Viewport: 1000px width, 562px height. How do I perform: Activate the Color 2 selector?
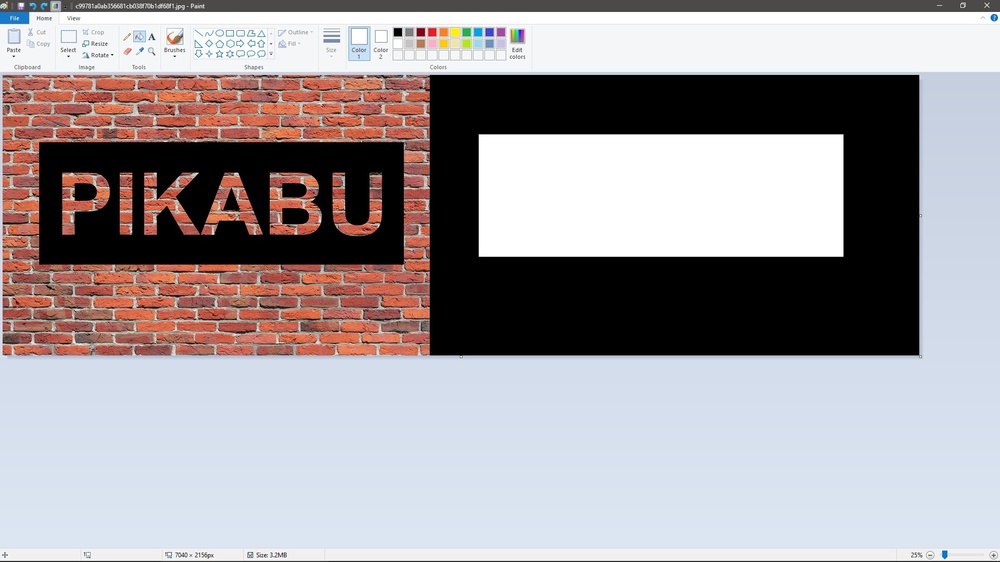click(381, 44)
